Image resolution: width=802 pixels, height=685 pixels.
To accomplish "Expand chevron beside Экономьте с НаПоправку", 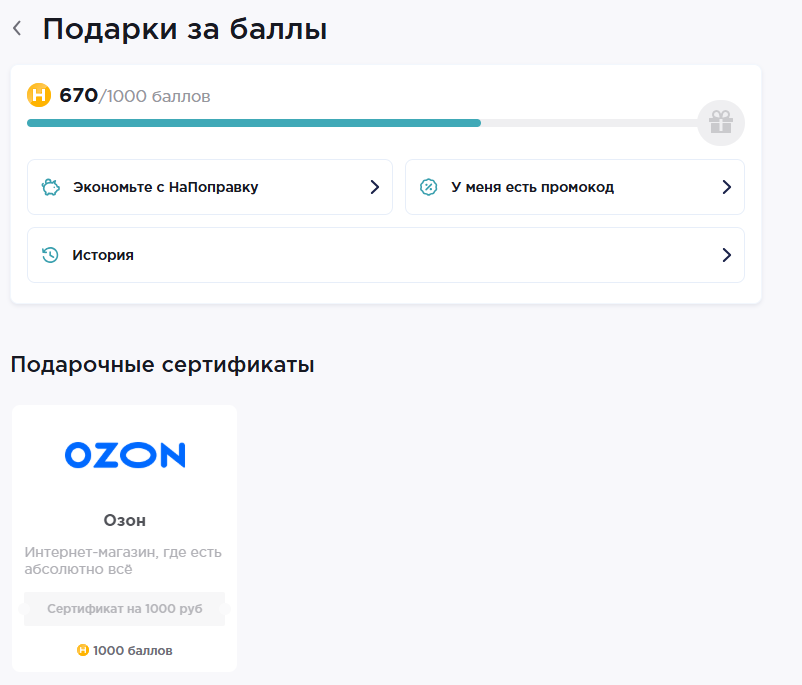I will [x=375, y=187].
